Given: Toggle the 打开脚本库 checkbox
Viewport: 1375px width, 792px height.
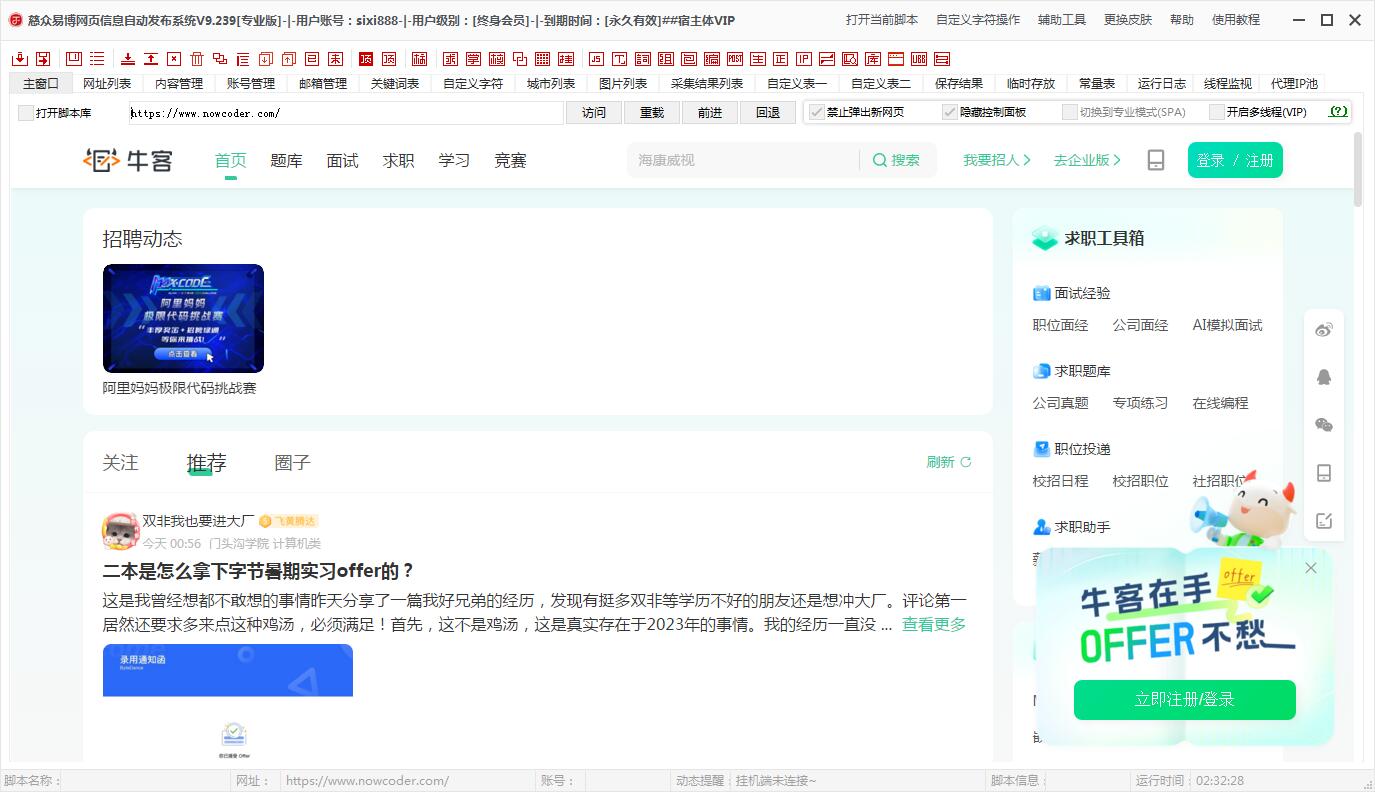Looking at the screenshot, I should (x=26, y=113).
